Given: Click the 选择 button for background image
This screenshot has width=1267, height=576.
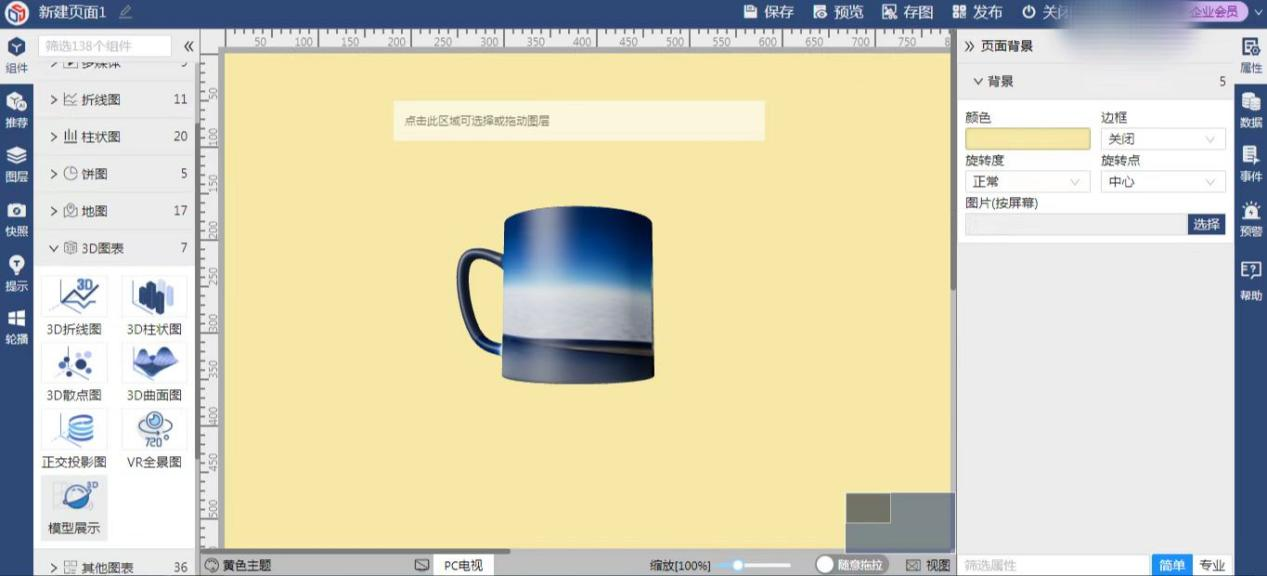Looking at the screenshot, I should (x=1207, y=224).
